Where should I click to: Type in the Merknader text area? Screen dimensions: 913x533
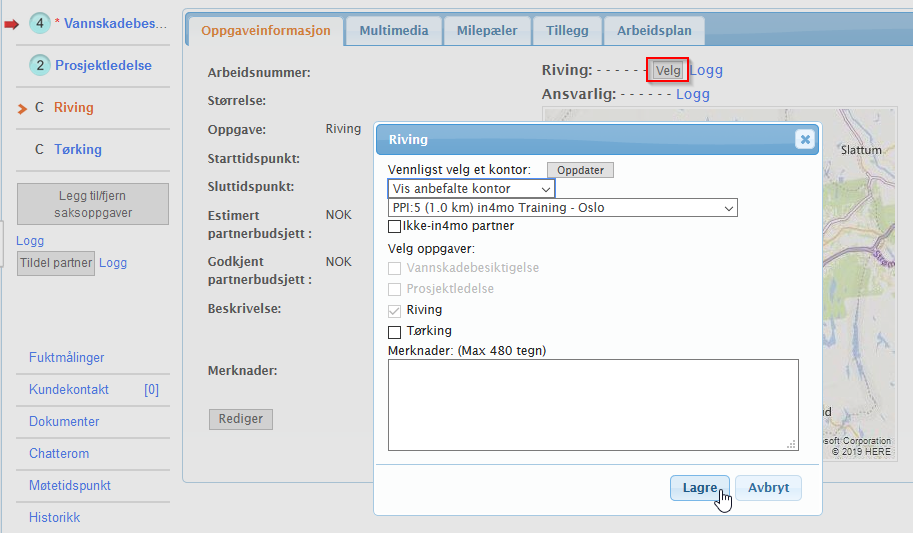(x=592, y=404)
